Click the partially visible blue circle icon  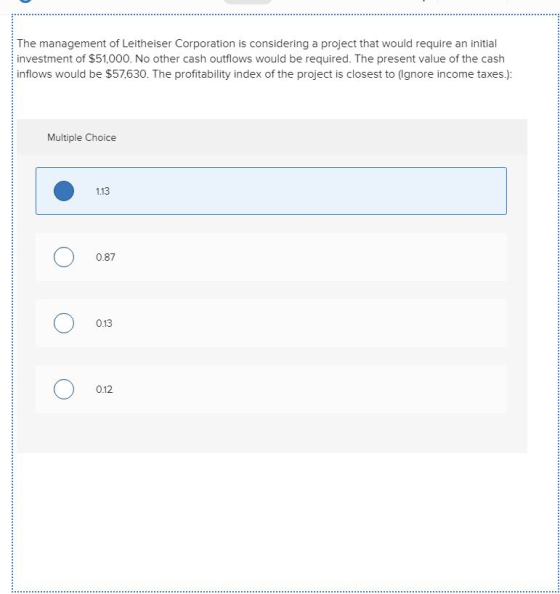click(x=25, y=1)
